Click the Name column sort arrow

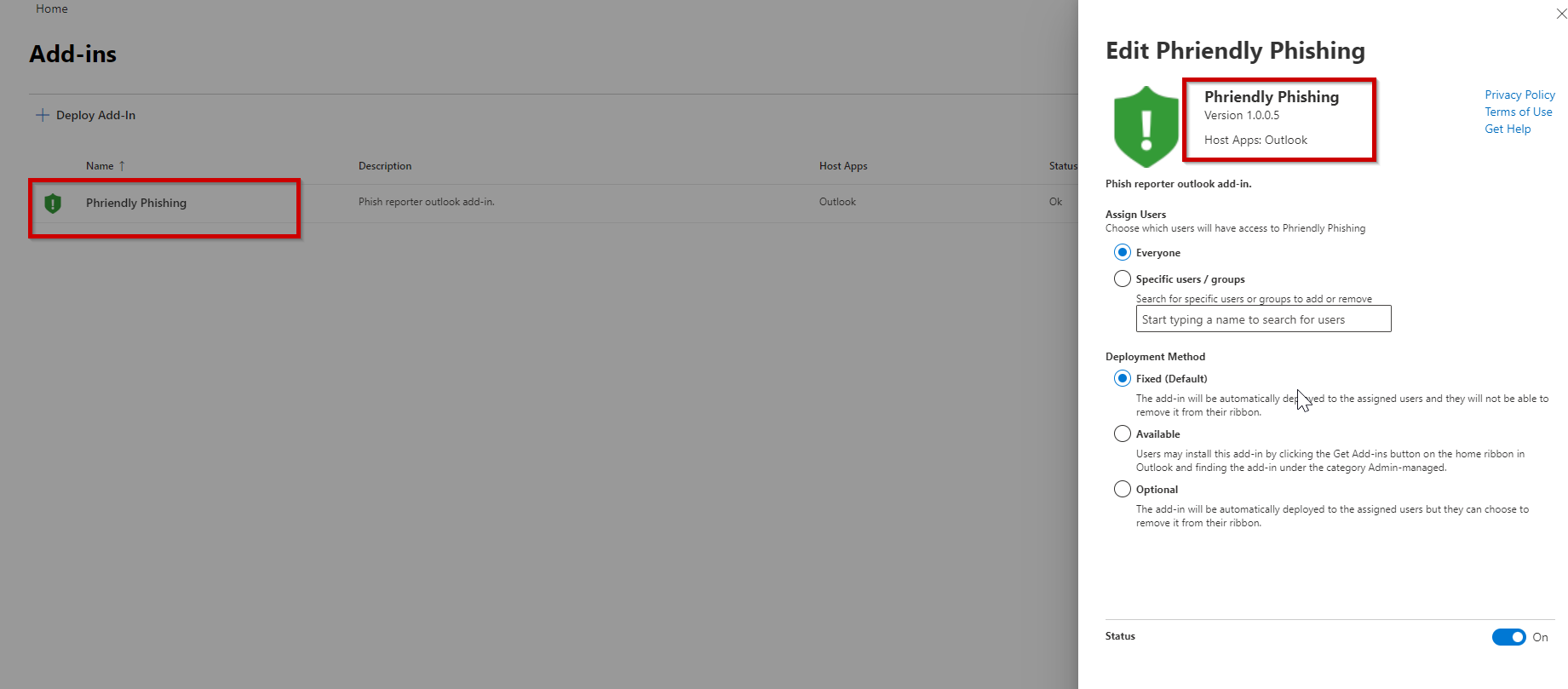coord(122,166)
